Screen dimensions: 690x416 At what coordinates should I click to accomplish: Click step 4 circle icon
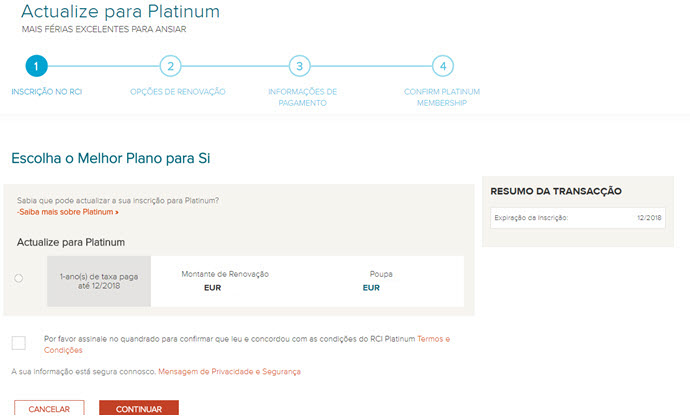pos(443,66)
